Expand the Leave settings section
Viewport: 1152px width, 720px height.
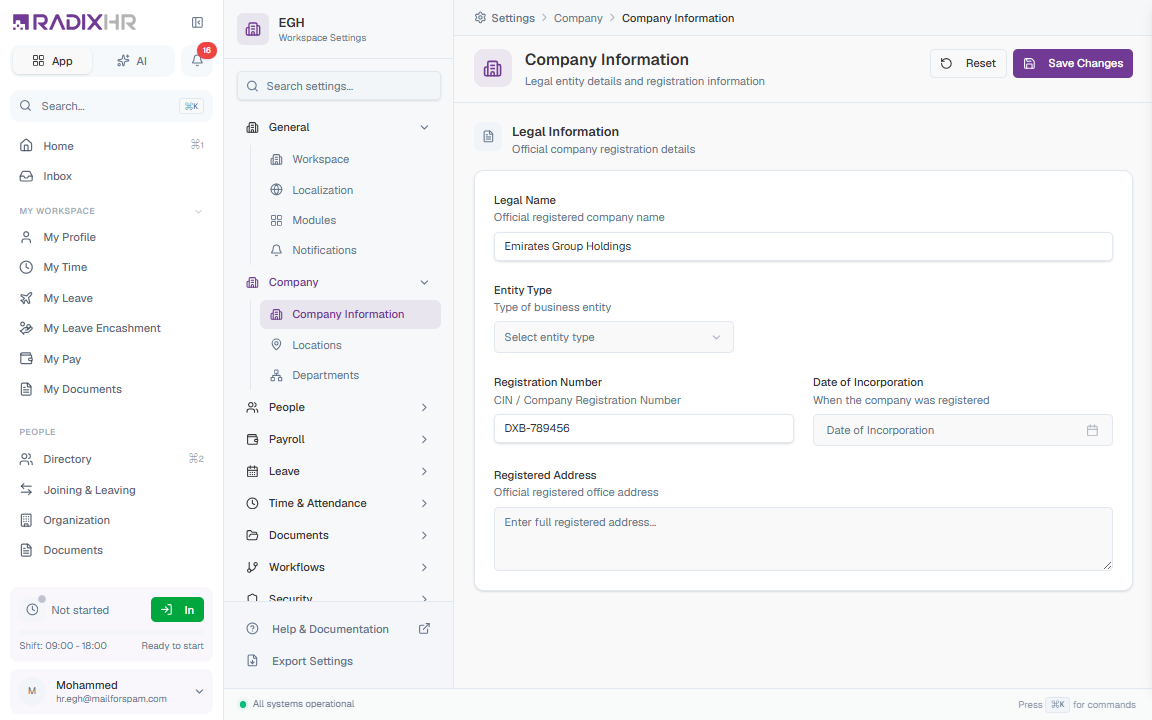coord(424,471)
